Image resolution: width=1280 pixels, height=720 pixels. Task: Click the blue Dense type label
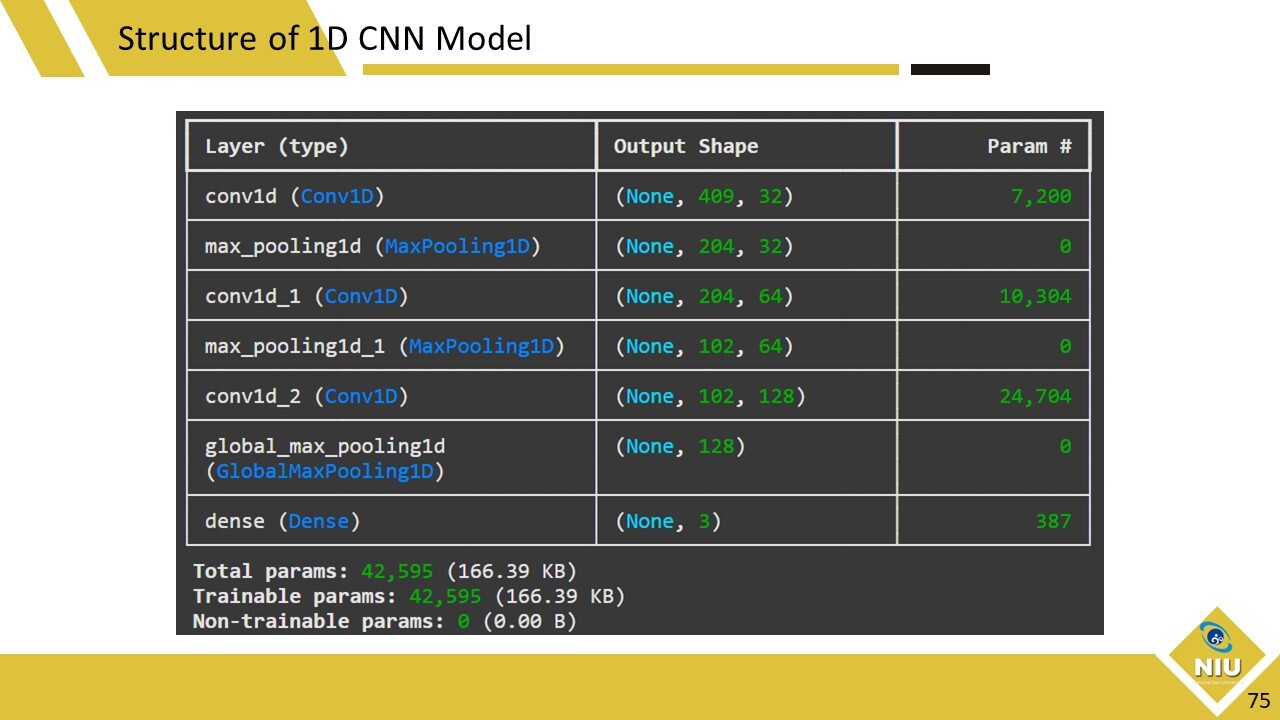(x=319, y=521)
